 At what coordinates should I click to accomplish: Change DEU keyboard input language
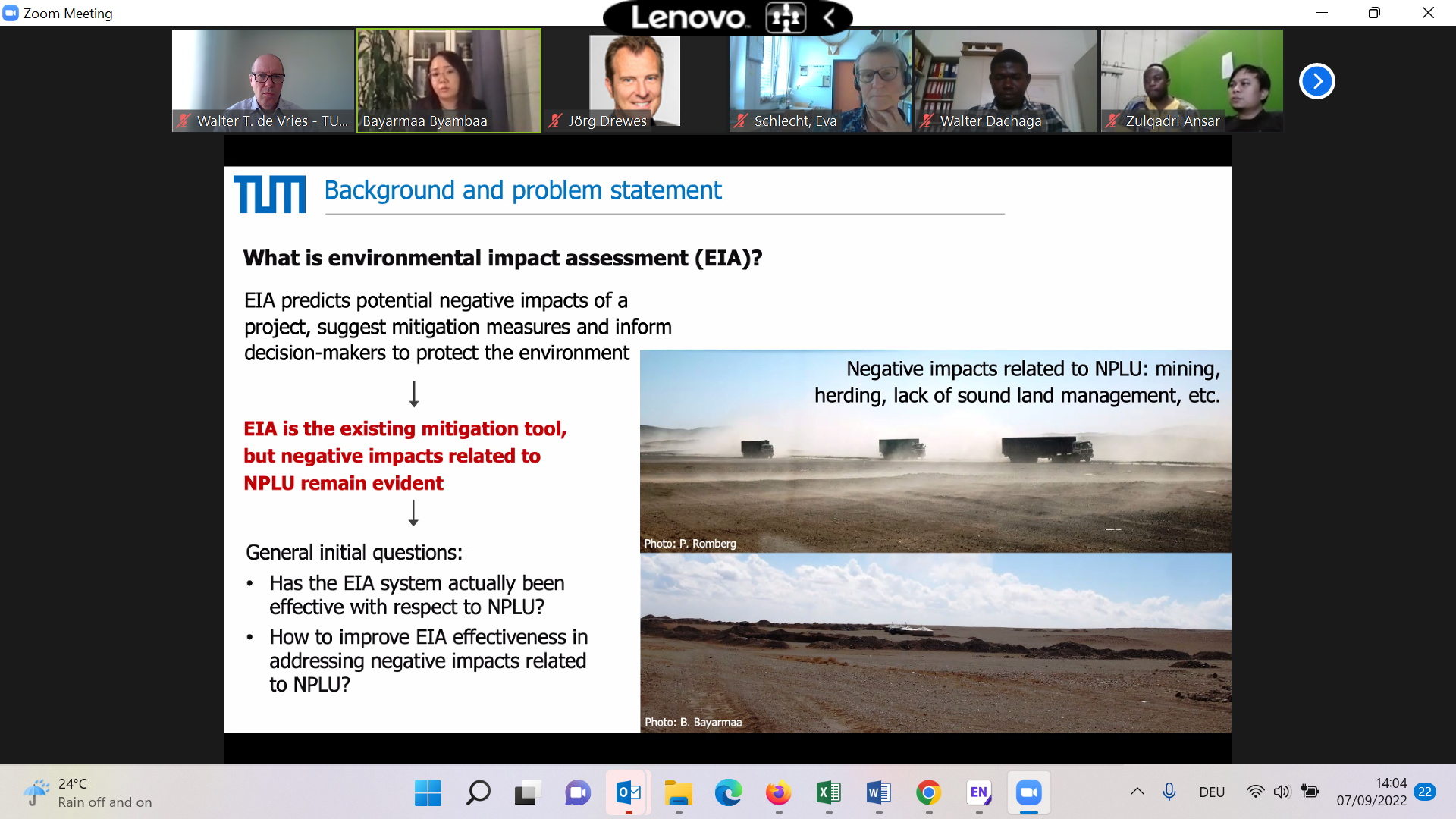[x=1212, y=792]
